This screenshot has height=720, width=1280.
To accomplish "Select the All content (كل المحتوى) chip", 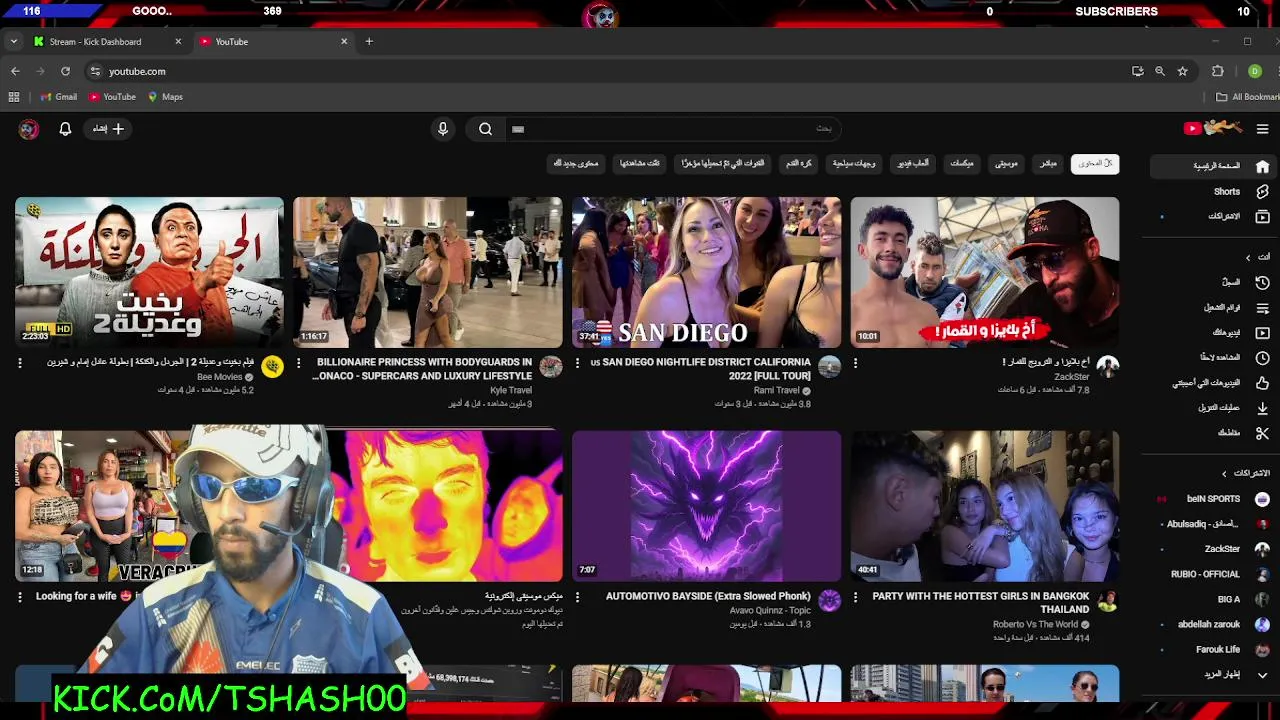I will [1095, 163].
